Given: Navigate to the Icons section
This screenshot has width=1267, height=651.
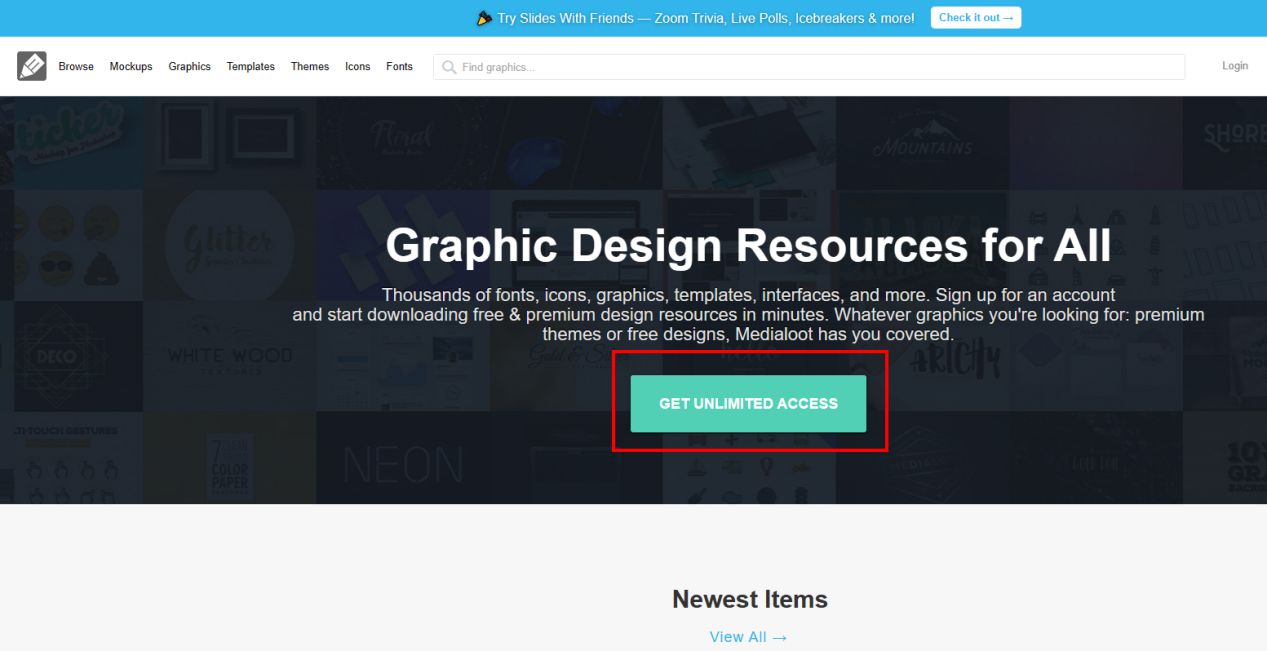Looking at the screenshot, I should pyautogui.click(x=358, y=67).
